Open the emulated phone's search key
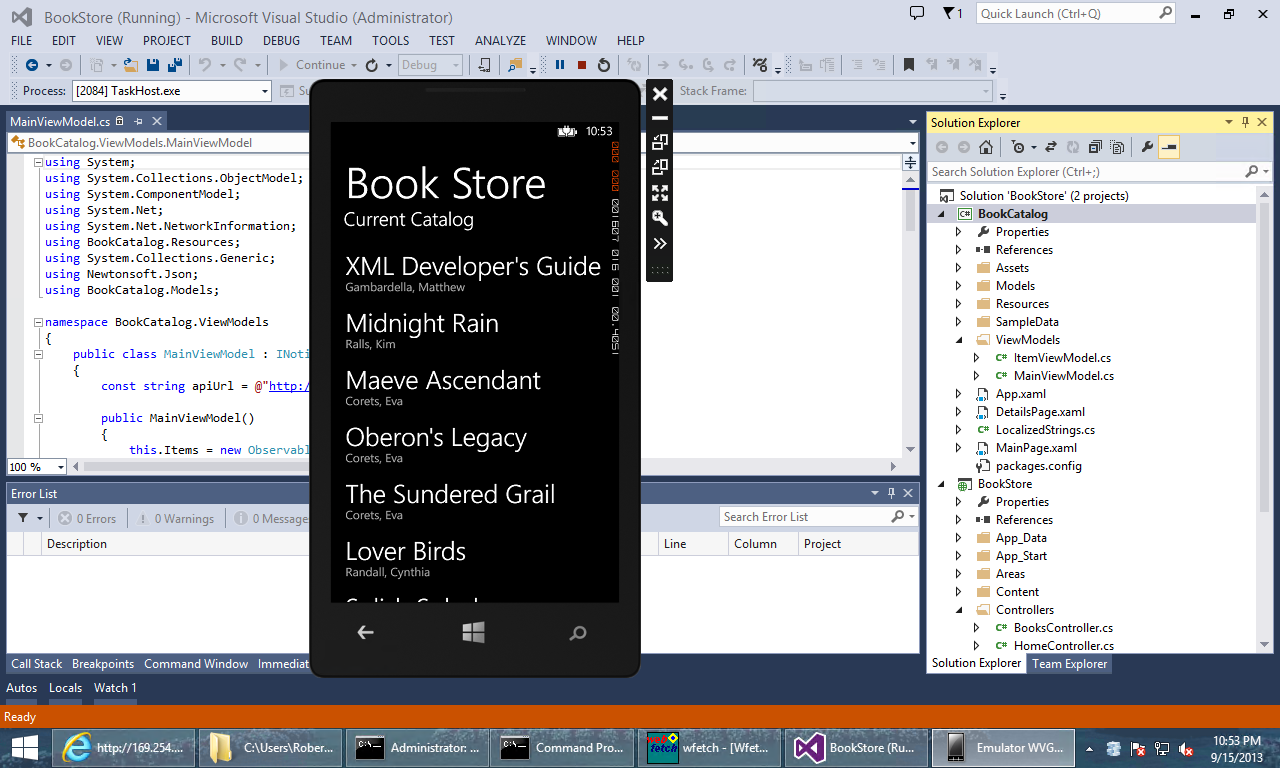Screen dimensions: 1280x768 (x=577, y=632)
